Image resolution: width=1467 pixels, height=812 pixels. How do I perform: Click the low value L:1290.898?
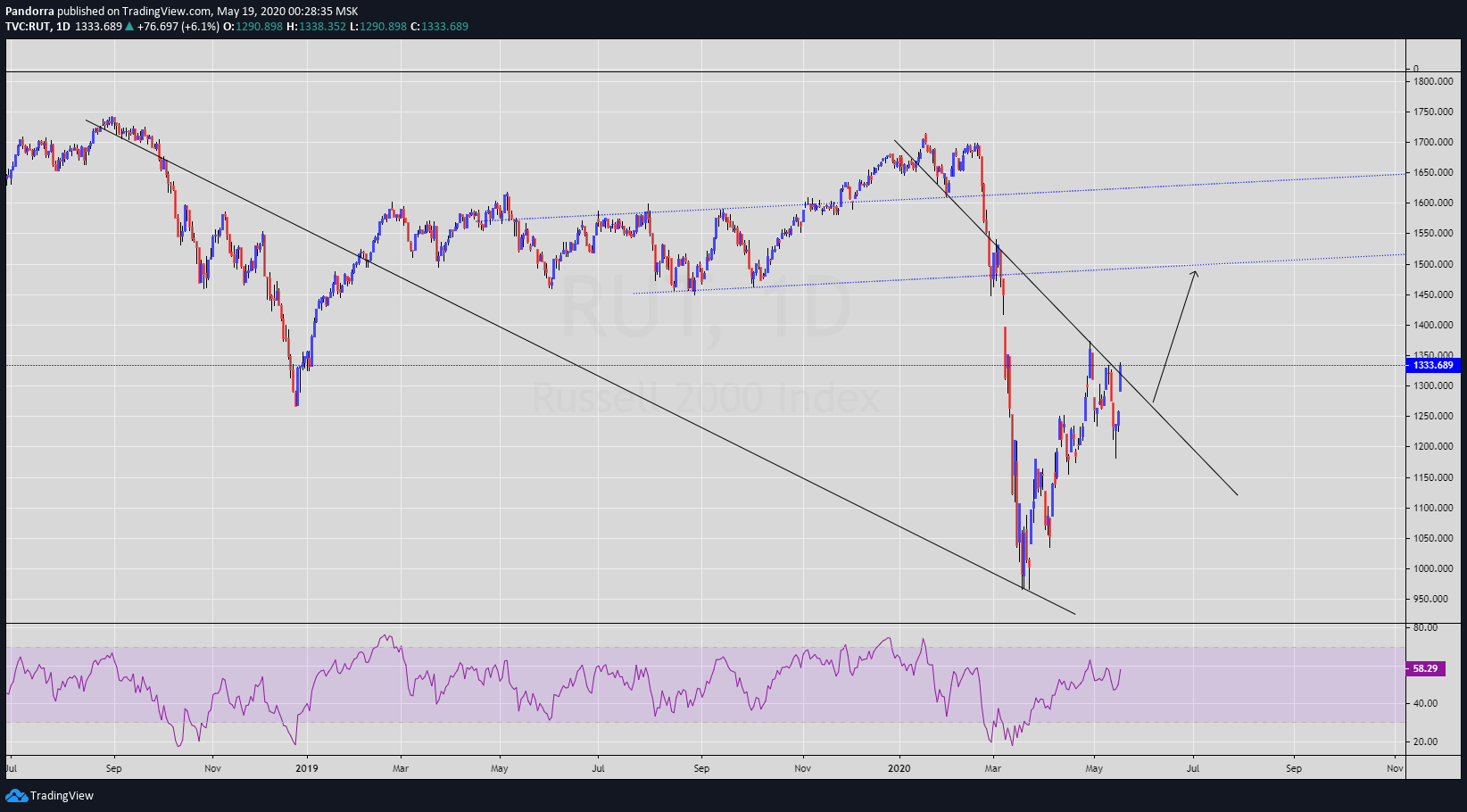(x=377, y=27)
